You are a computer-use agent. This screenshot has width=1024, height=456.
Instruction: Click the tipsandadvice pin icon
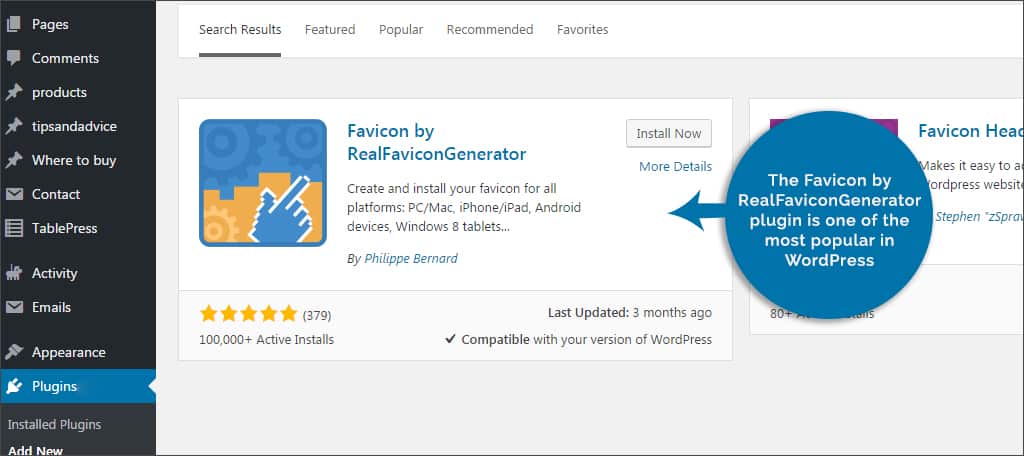[x=14, y=126]
